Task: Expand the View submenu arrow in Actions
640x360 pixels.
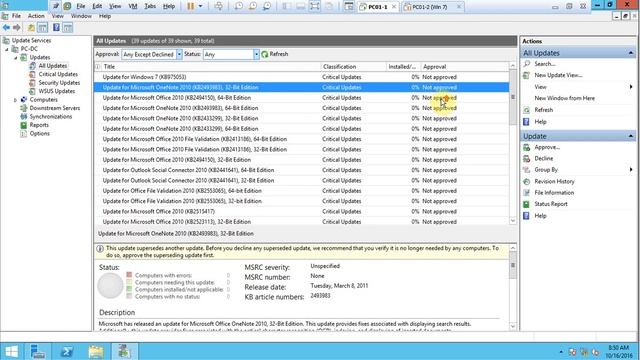Action: tap(631, 87)
